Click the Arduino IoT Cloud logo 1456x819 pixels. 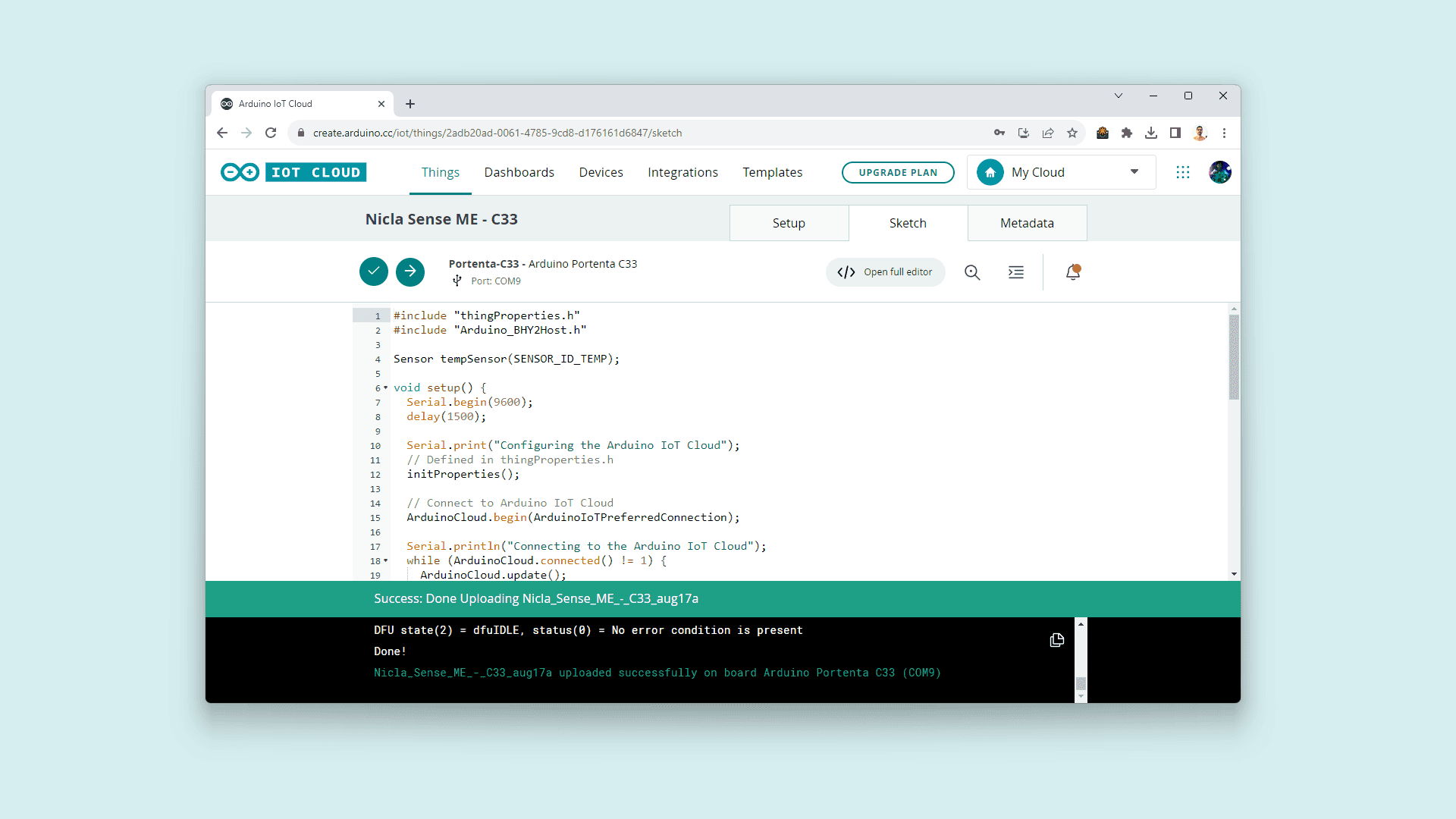294,173
